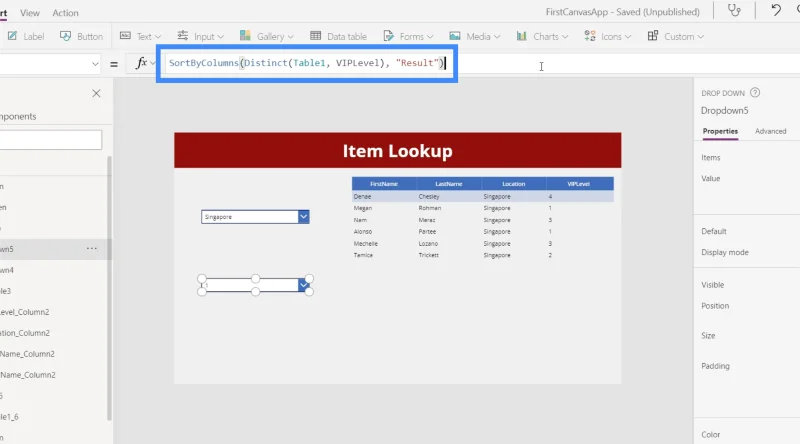The image size is (800, 444).
Task: Select the first Name_Column2 tree item
Action: coord(28,354)
